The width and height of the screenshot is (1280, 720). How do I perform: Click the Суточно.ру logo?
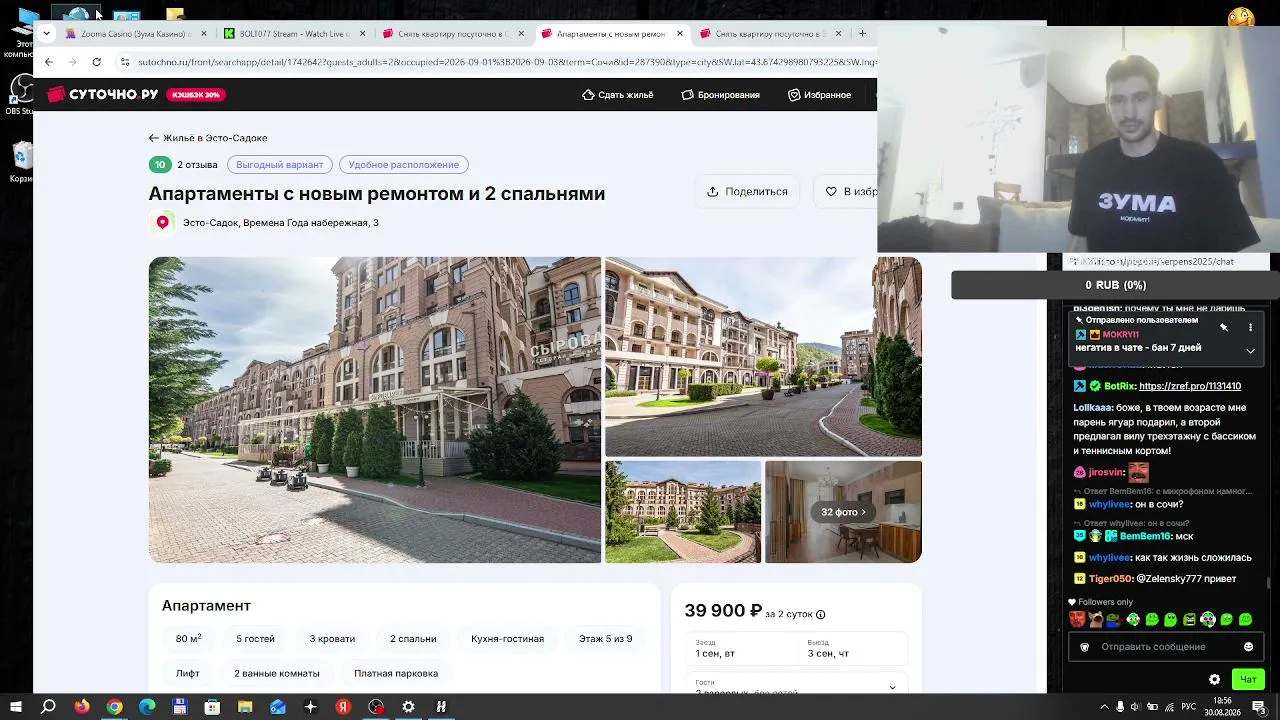103,95
